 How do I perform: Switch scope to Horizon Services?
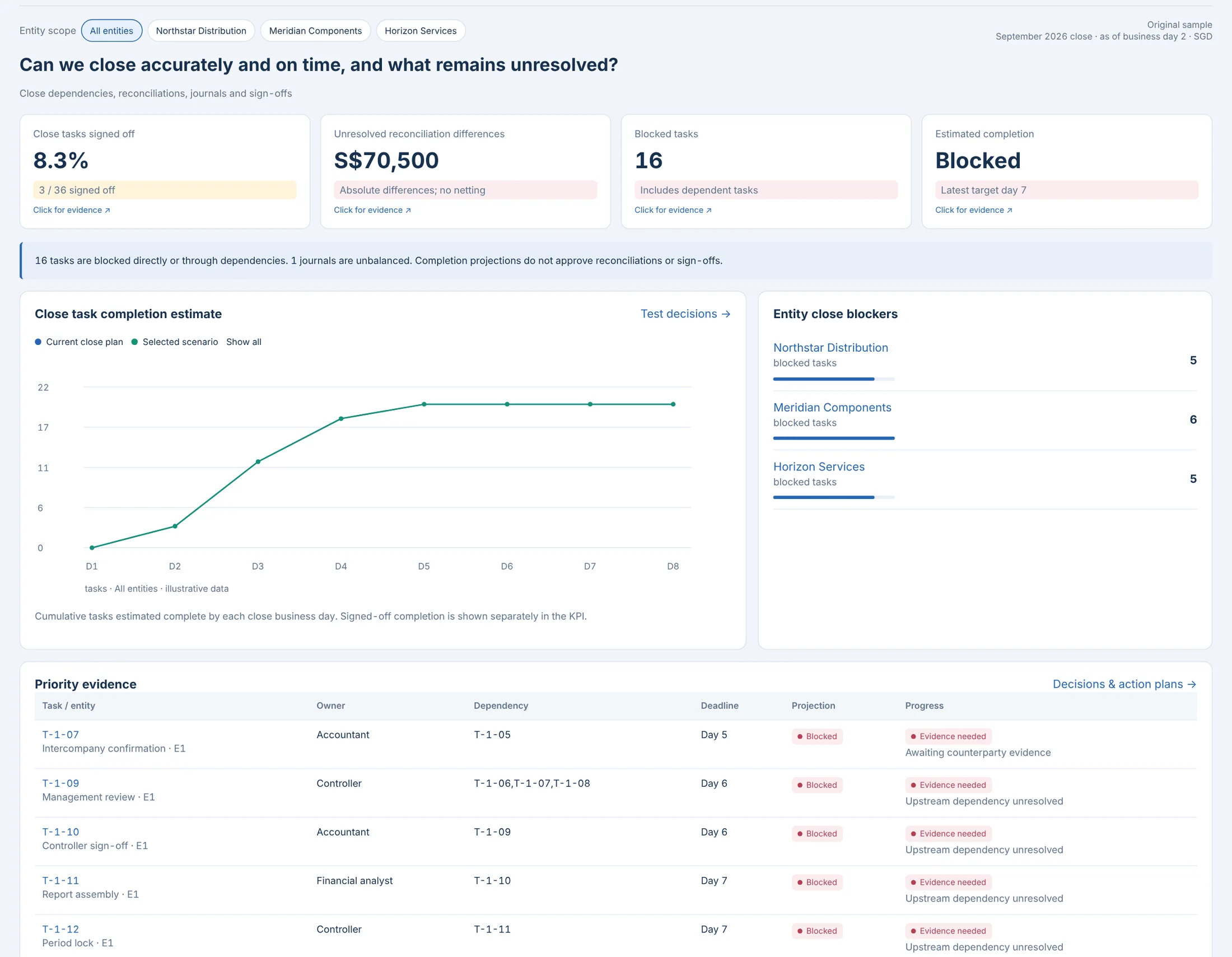(x=420, y=30)
